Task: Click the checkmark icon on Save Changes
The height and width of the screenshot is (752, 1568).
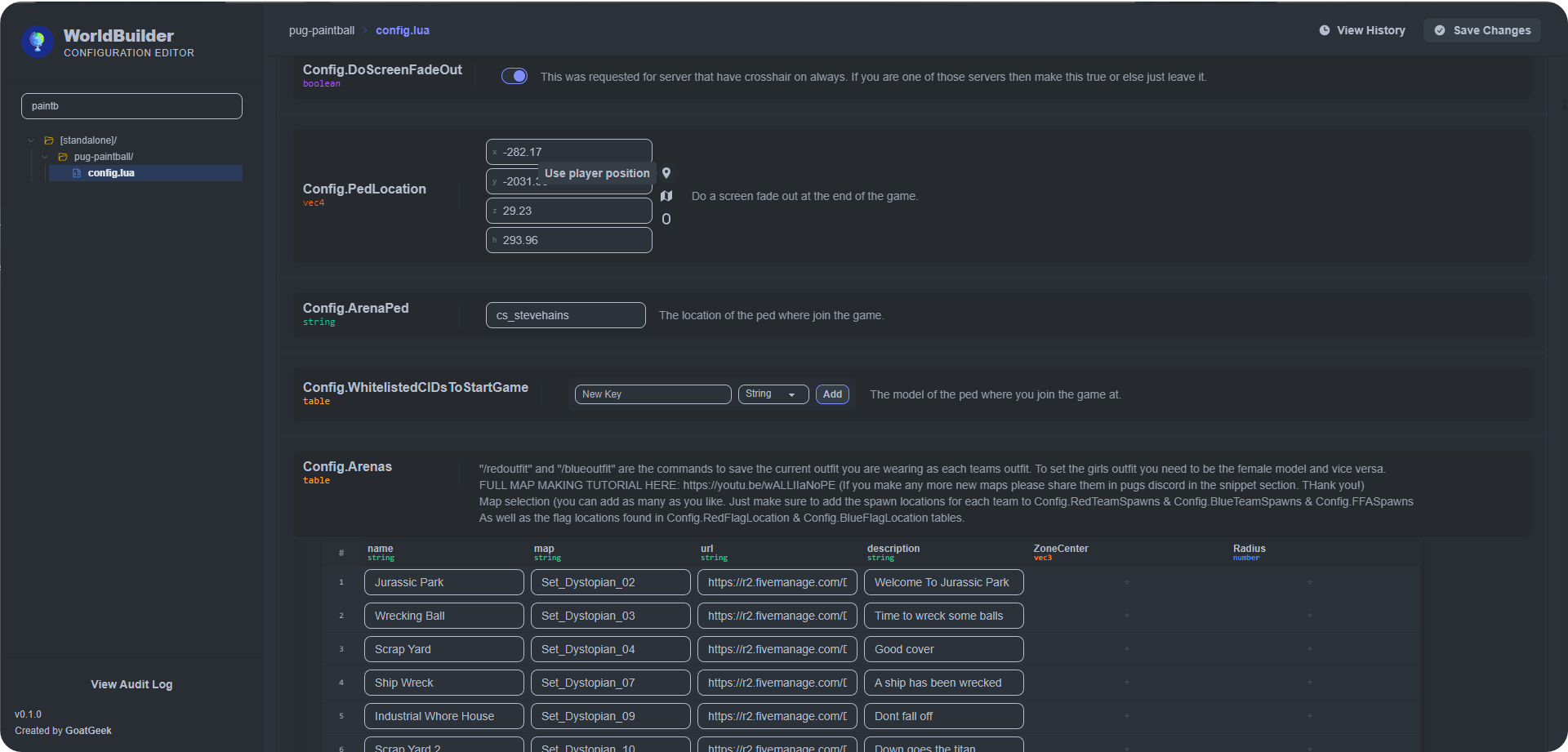Action: 1441,30
